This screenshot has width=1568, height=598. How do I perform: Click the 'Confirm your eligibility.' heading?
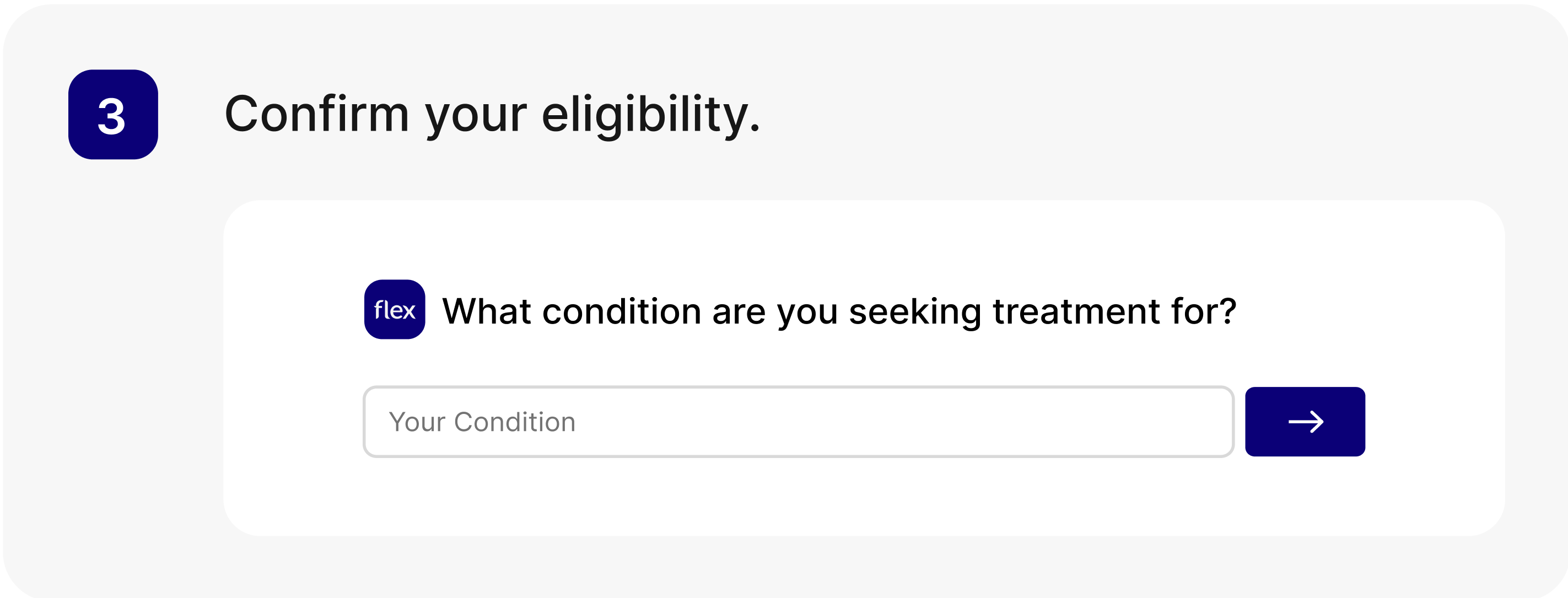(492, 115)
